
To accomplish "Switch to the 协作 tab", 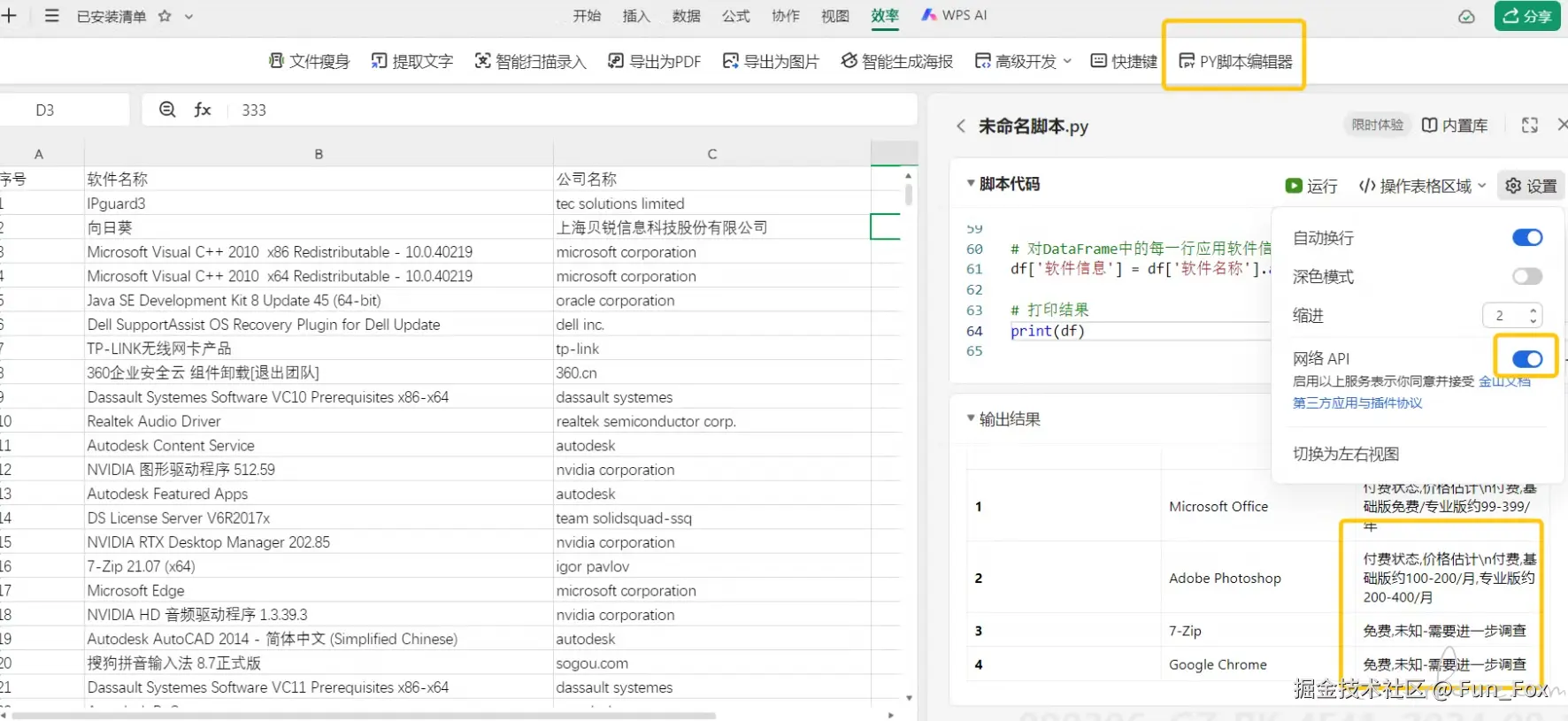I will [x=785, y=16].
